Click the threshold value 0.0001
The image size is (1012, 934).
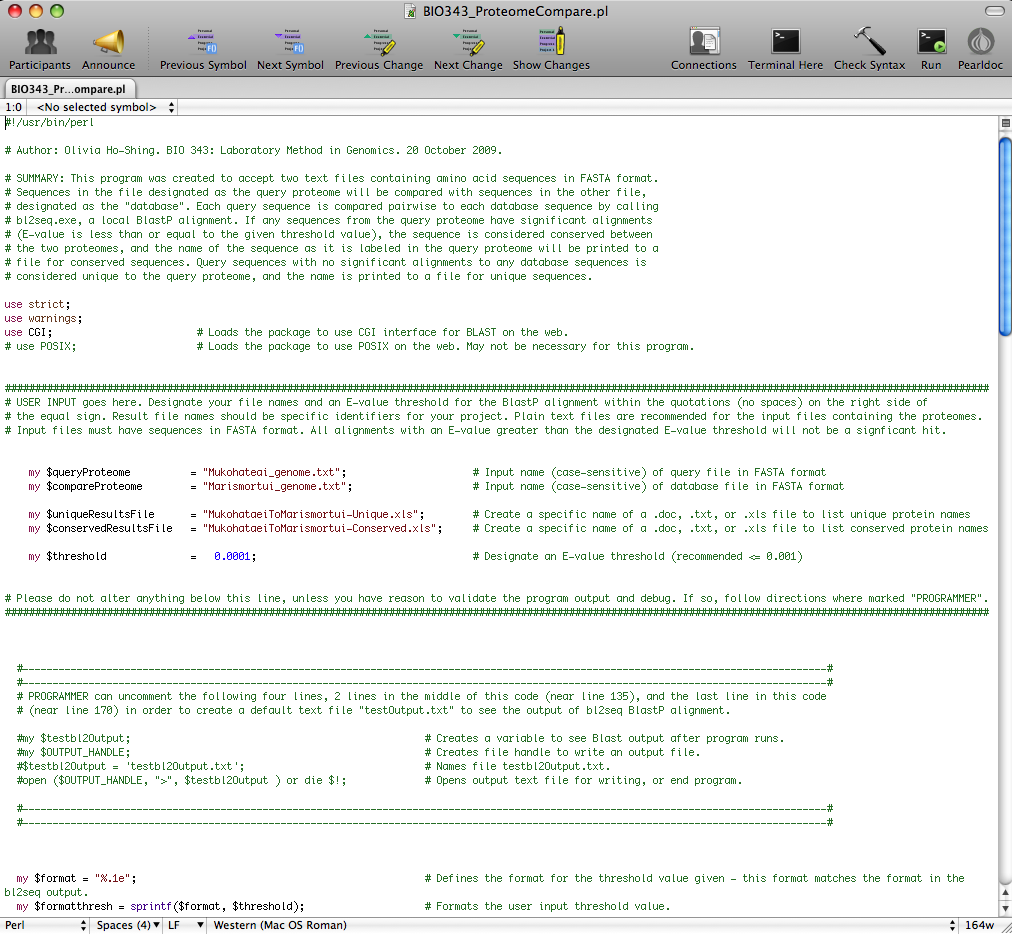pos(232,556)
